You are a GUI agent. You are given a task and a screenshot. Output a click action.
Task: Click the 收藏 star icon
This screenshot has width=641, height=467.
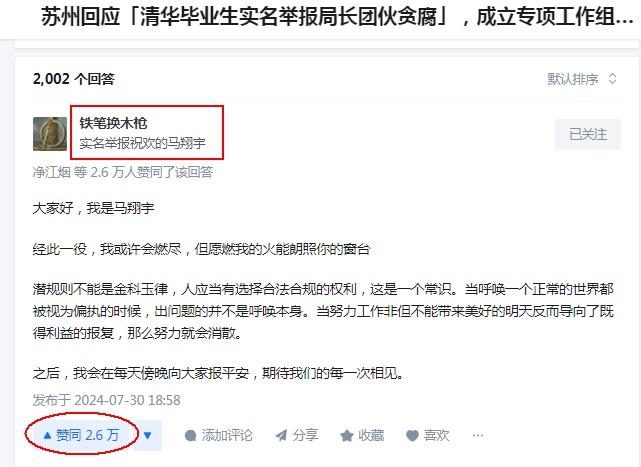(347, 436)
